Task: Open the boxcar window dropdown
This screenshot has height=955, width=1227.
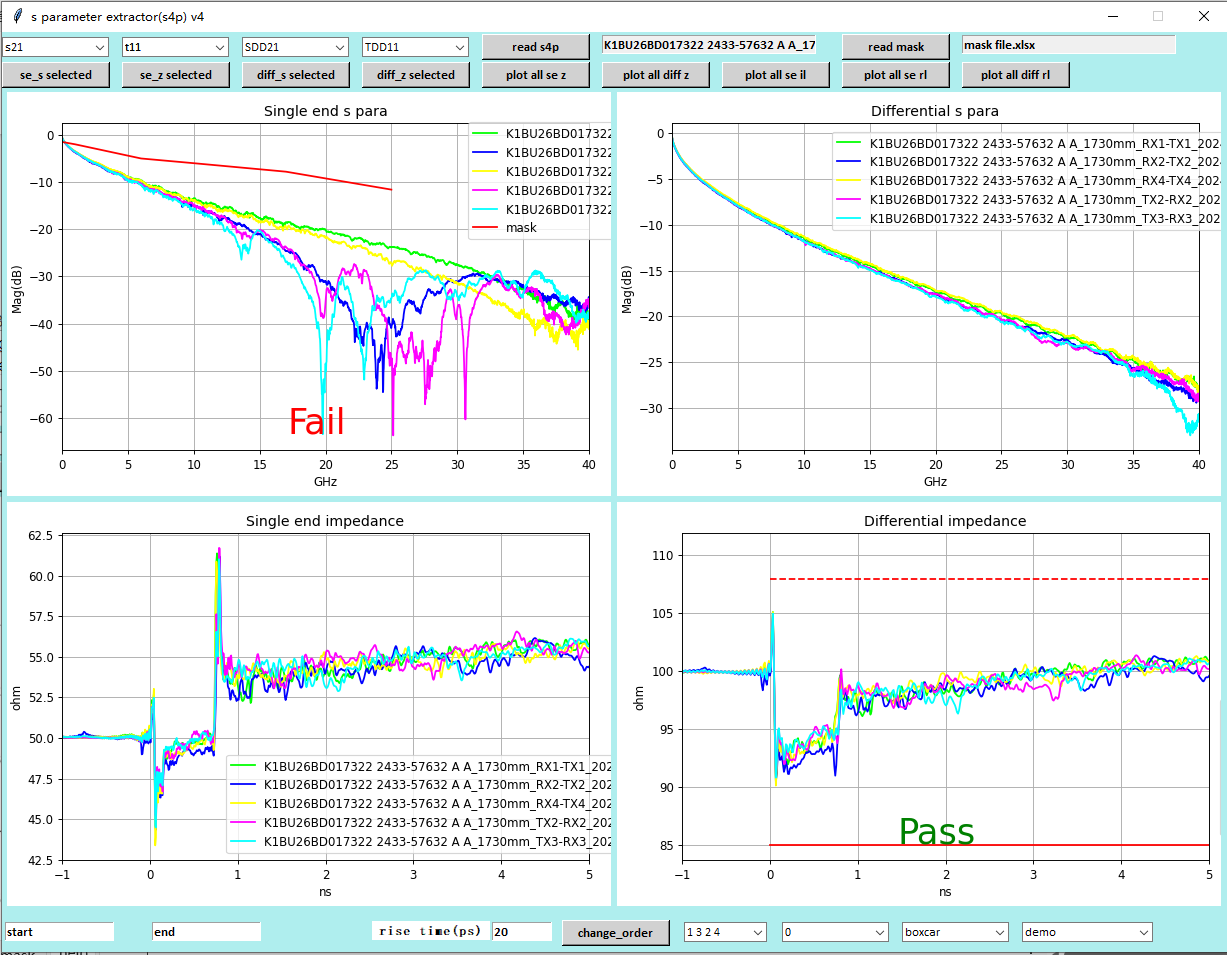Action: point(955,932)
